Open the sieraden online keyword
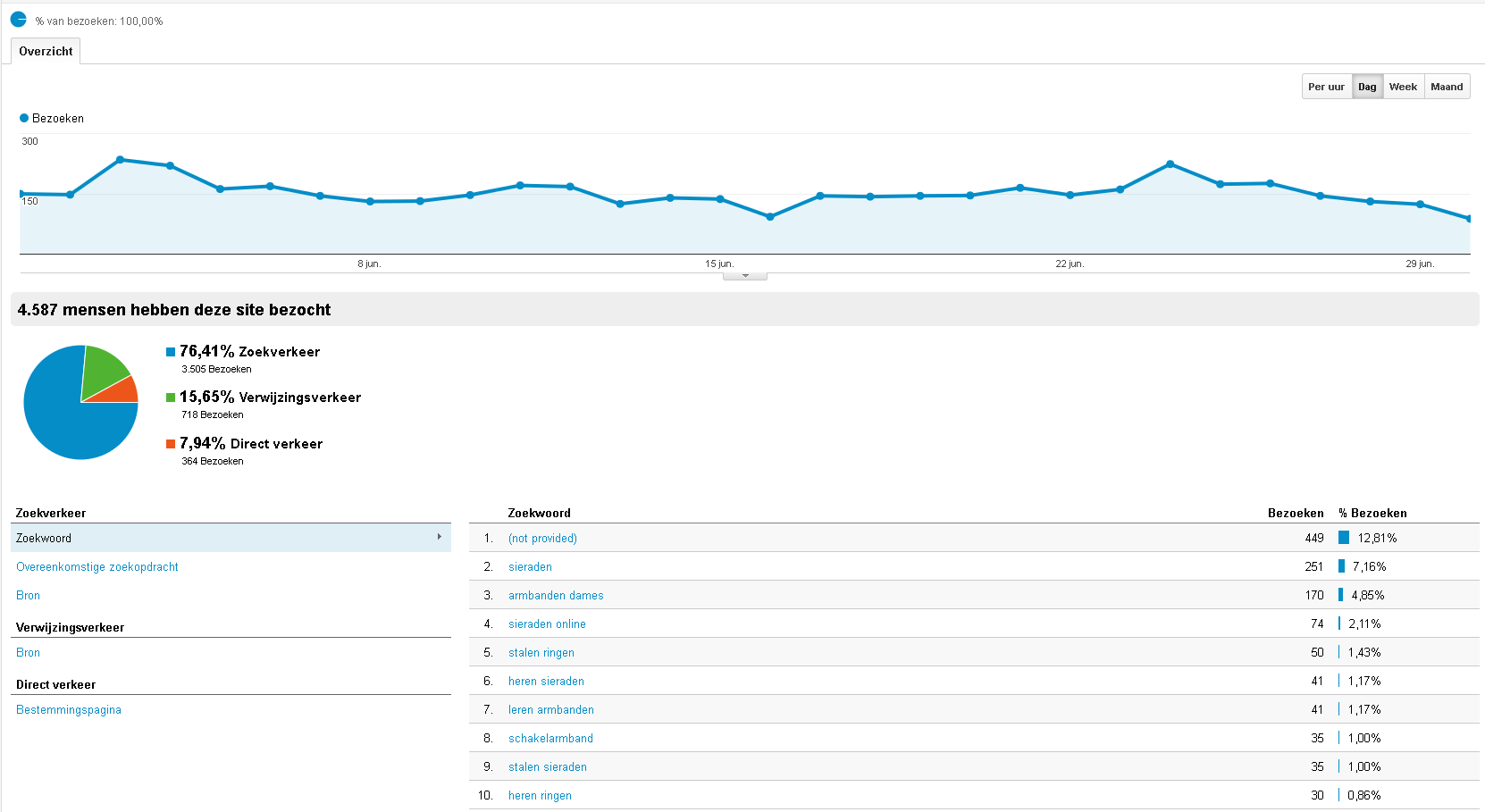The width and height of the screenshot is (1485, 812). [547, 624]
